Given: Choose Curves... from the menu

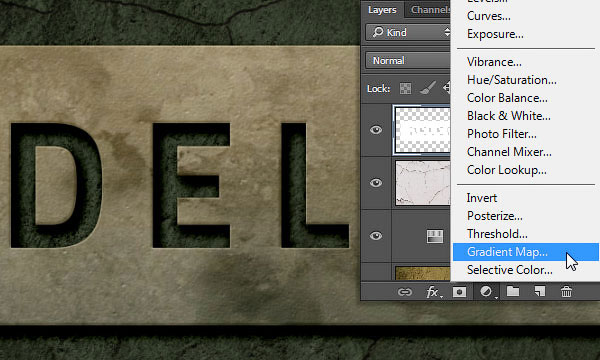Looking at the screenshot, I should (489, 16).
